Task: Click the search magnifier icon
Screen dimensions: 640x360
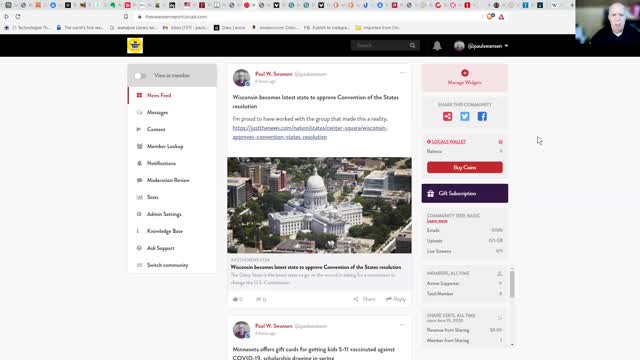Action: click(413, 45)
